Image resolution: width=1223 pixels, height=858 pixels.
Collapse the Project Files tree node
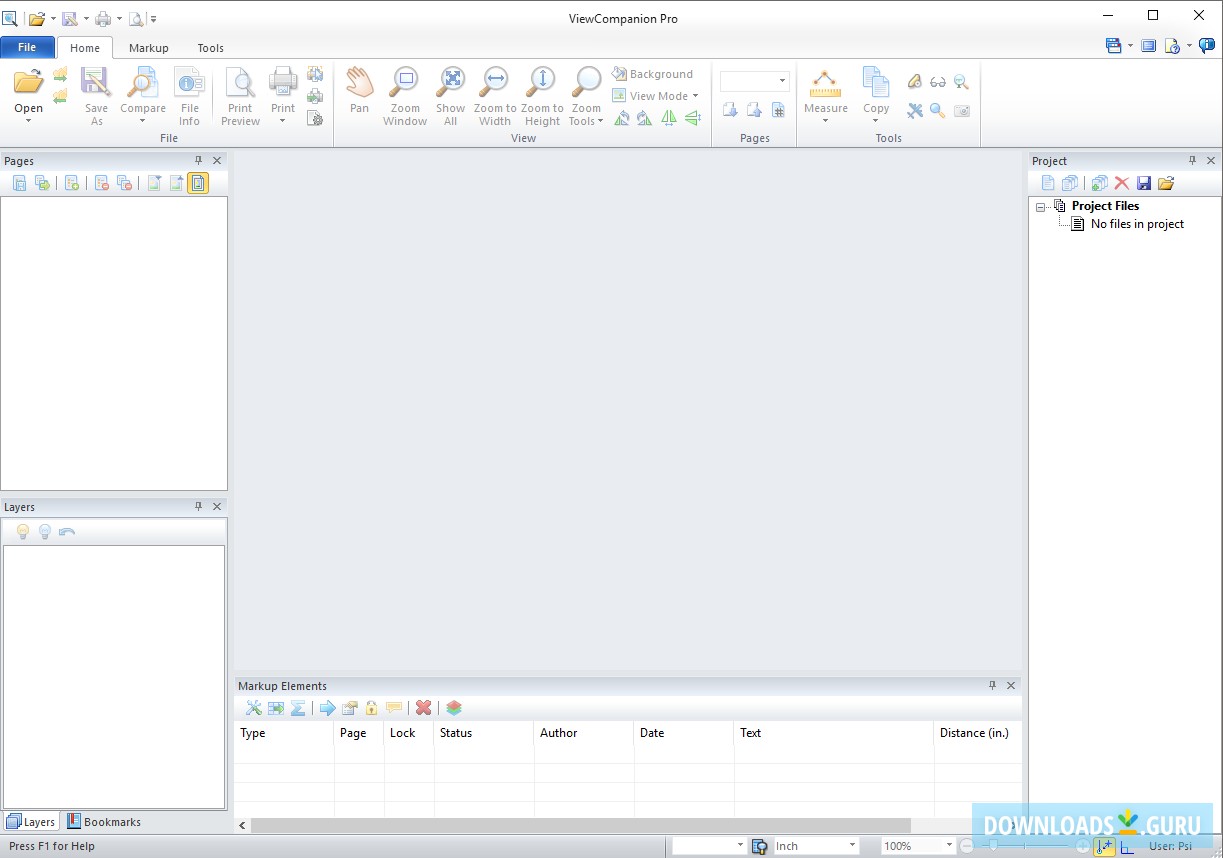1041,207
